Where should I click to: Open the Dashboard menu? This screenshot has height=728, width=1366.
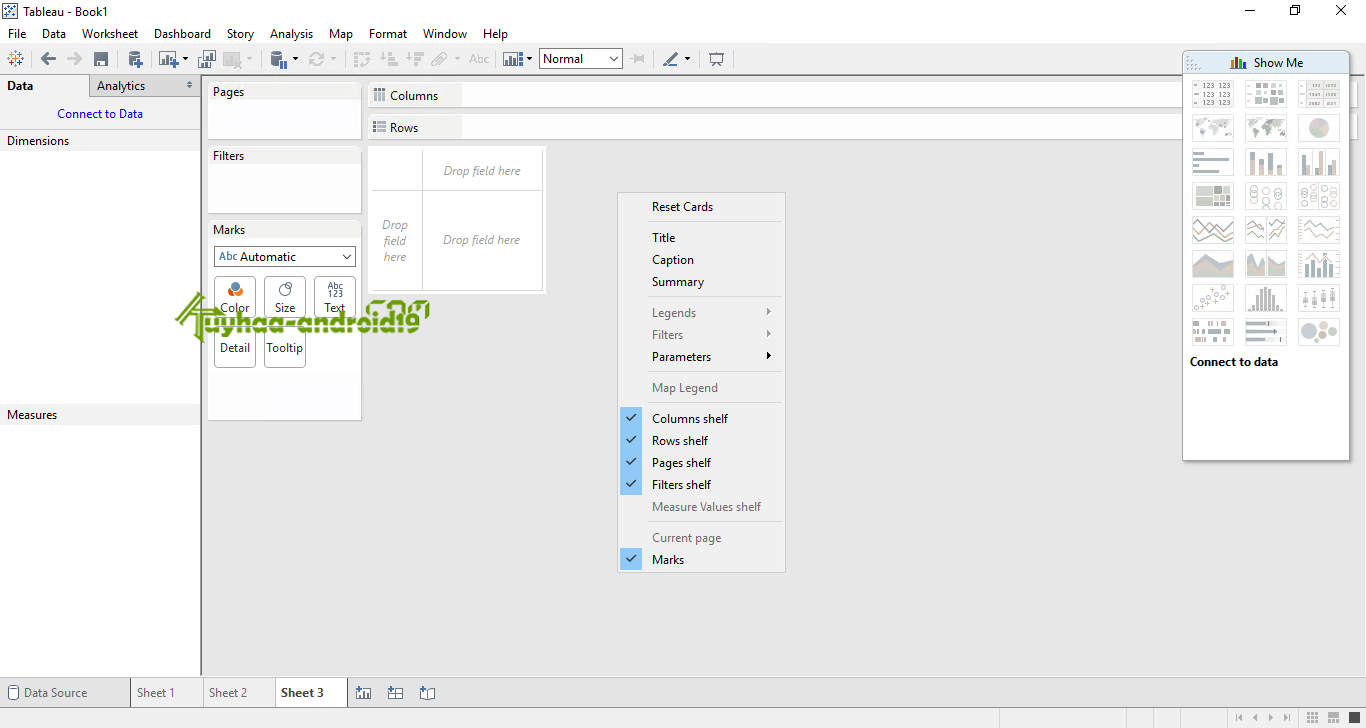182,33
